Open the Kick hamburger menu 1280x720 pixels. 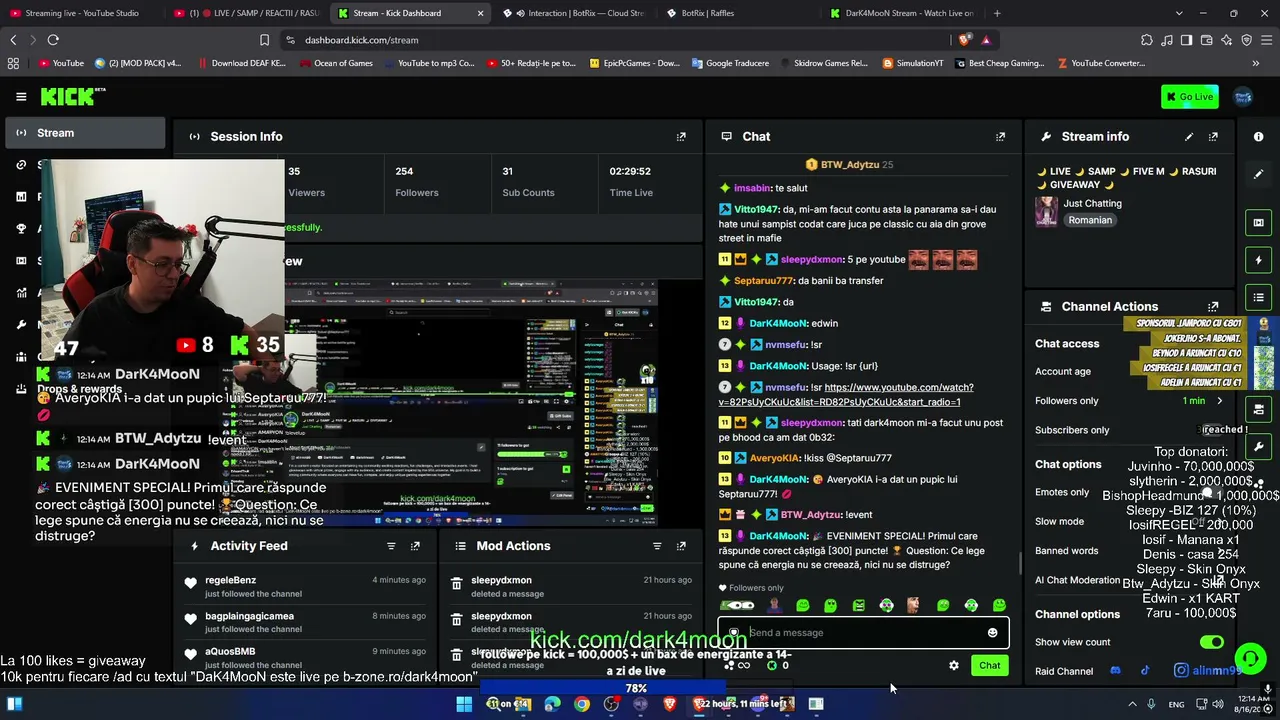[x=21, y=97]
